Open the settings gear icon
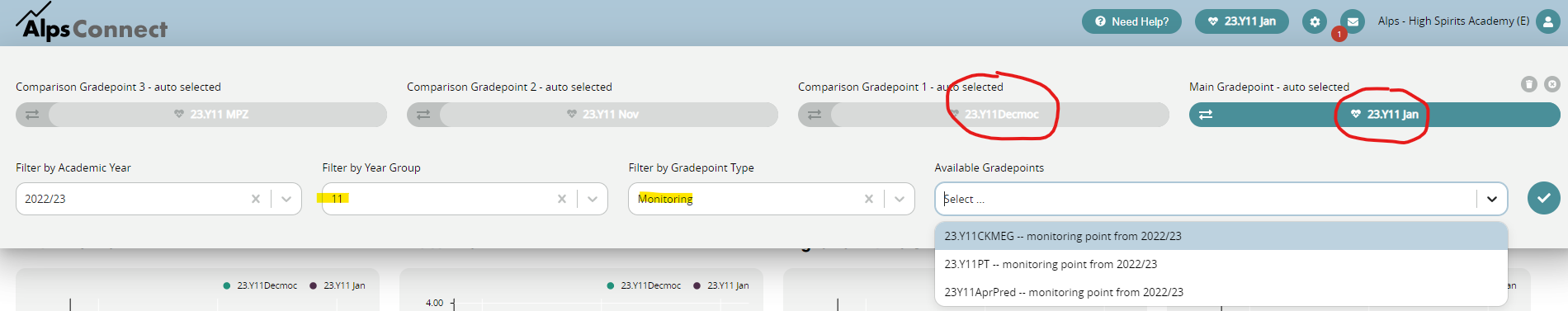 1315,21
